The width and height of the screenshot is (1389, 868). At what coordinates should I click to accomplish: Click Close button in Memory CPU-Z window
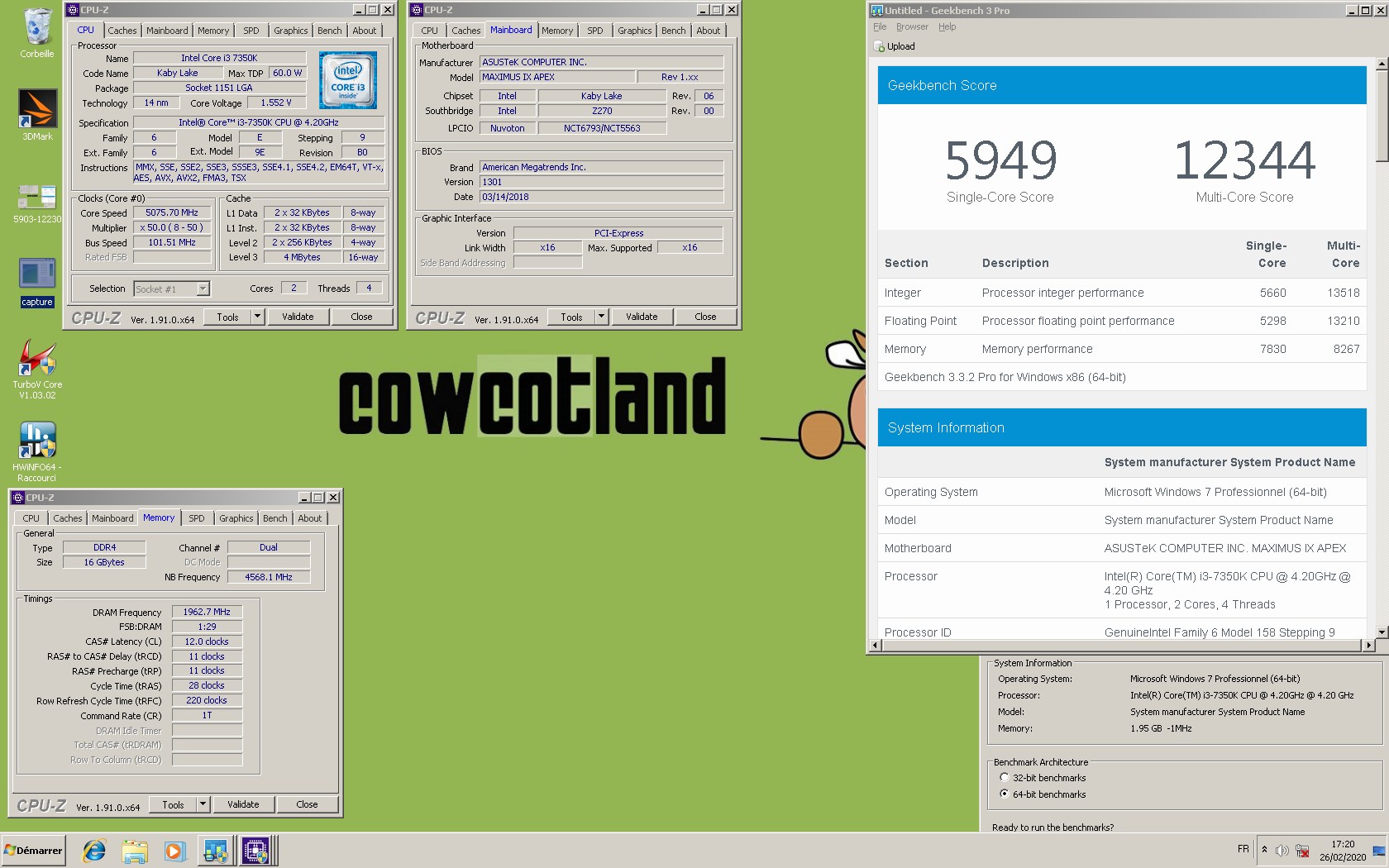(307, 804)
